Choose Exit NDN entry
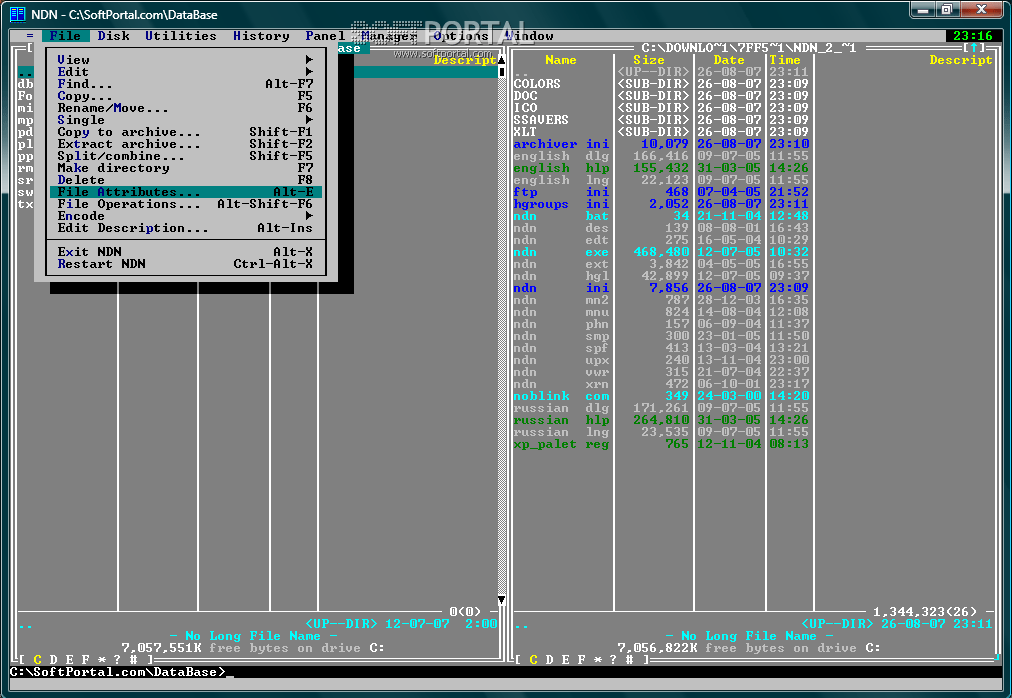Screen dimensions: 1012x698 point(185,252)
